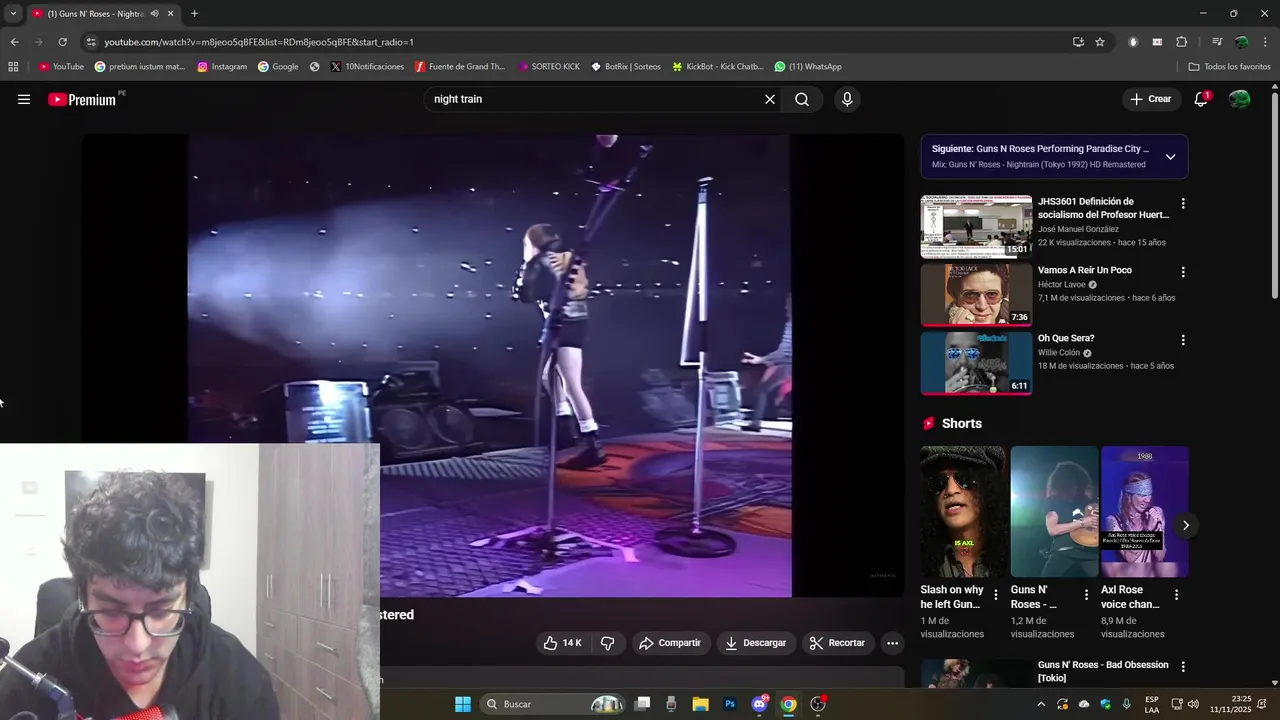Expand the Mix playlist panel chevron

coord(1170,157)
